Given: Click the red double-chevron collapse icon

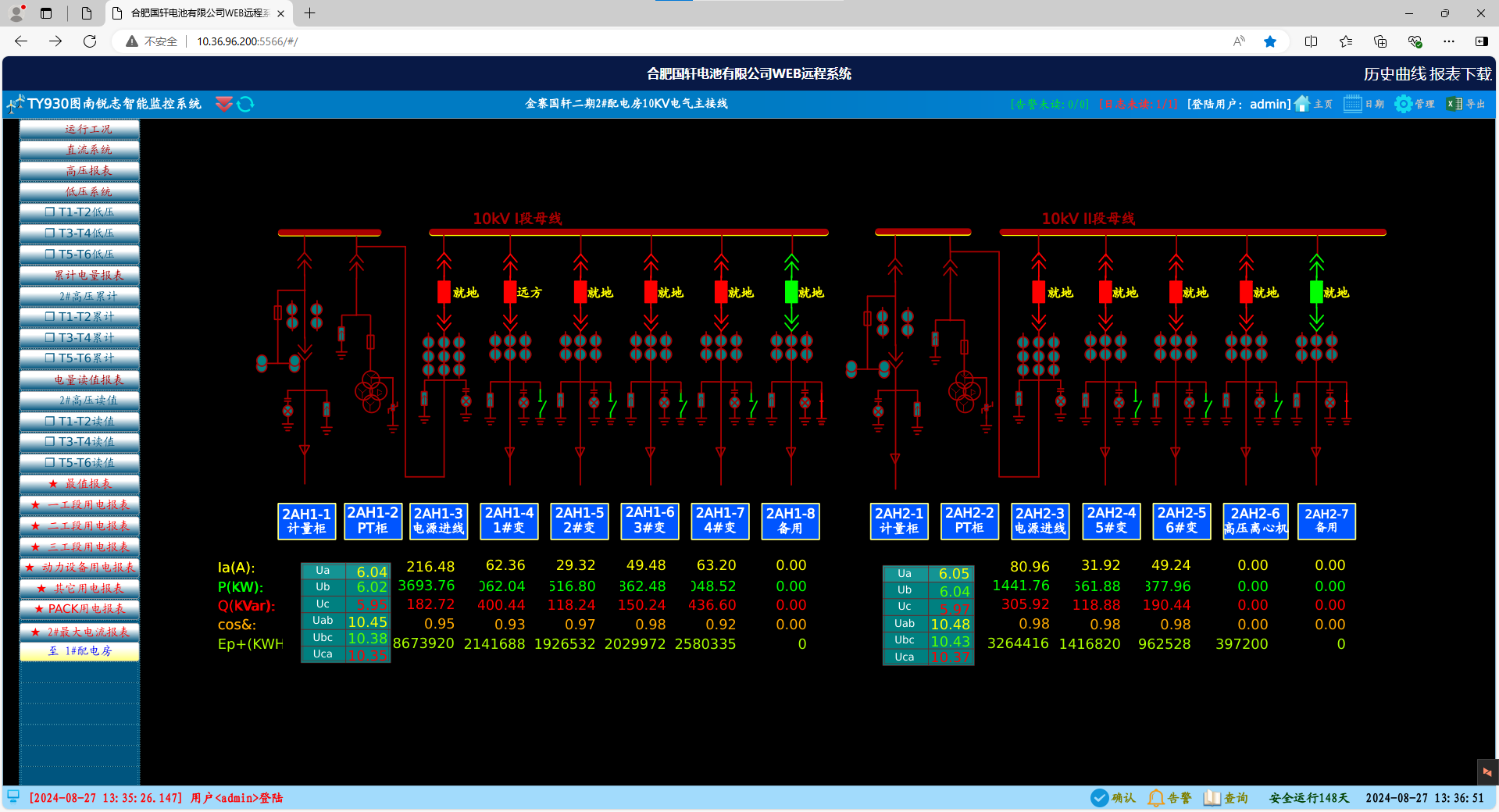Looking at the screenshot, I should point(224,104).
